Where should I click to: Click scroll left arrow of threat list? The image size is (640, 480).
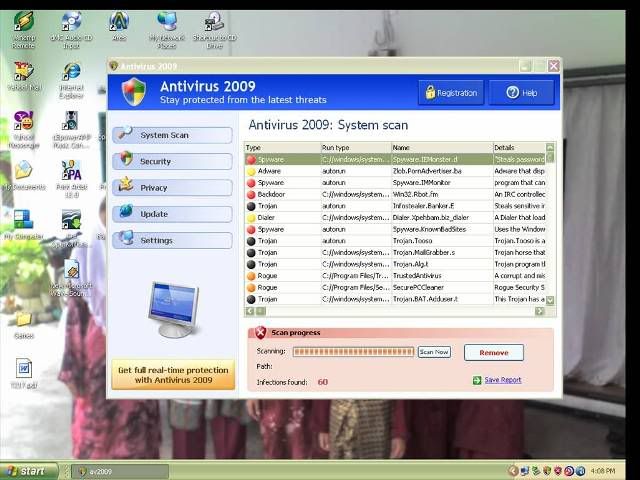(x=250, y=311)
